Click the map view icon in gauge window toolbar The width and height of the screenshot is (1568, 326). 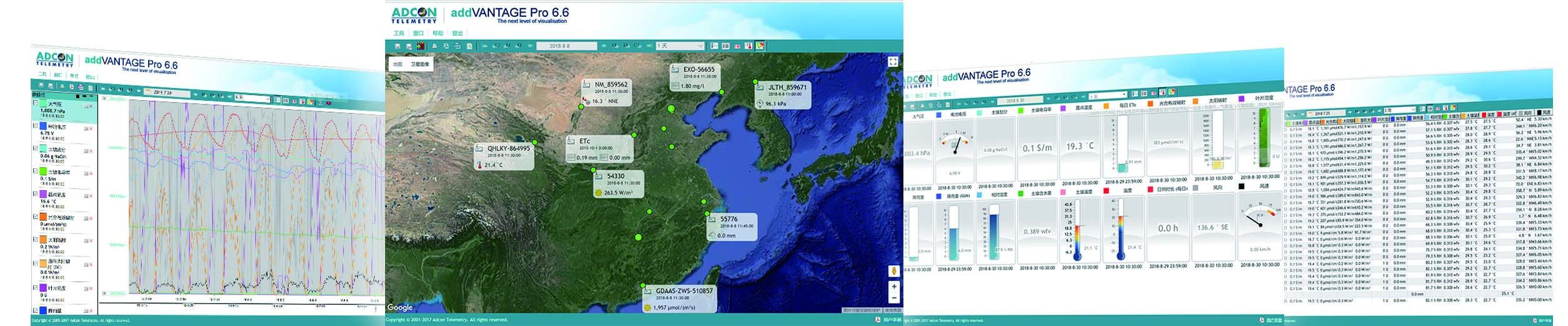1172,92
